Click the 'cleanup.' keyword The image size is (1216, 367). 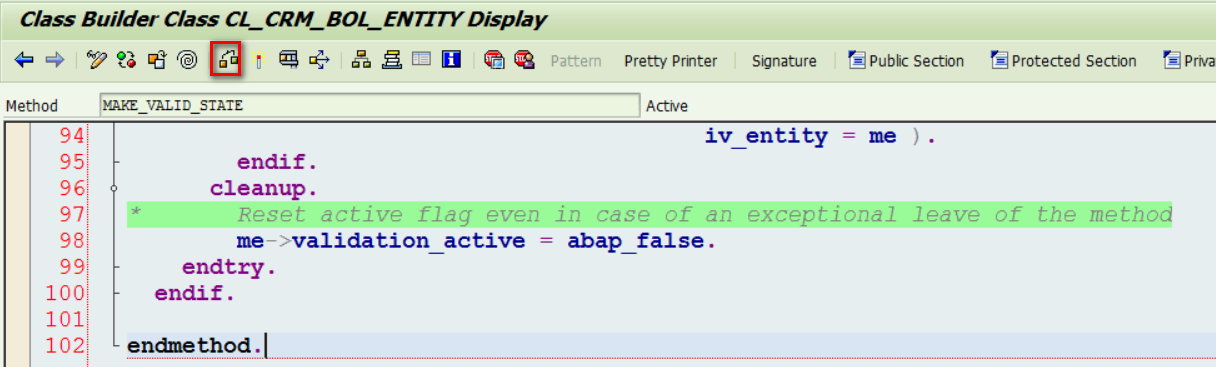coord(264,188)
